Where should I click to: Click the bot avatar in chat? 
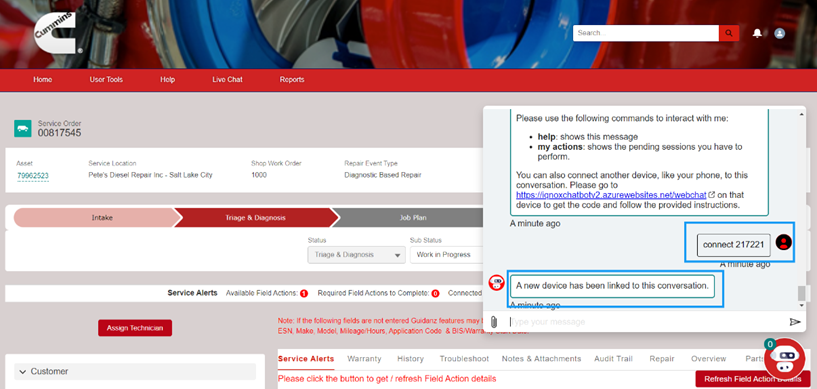(497, 283)
